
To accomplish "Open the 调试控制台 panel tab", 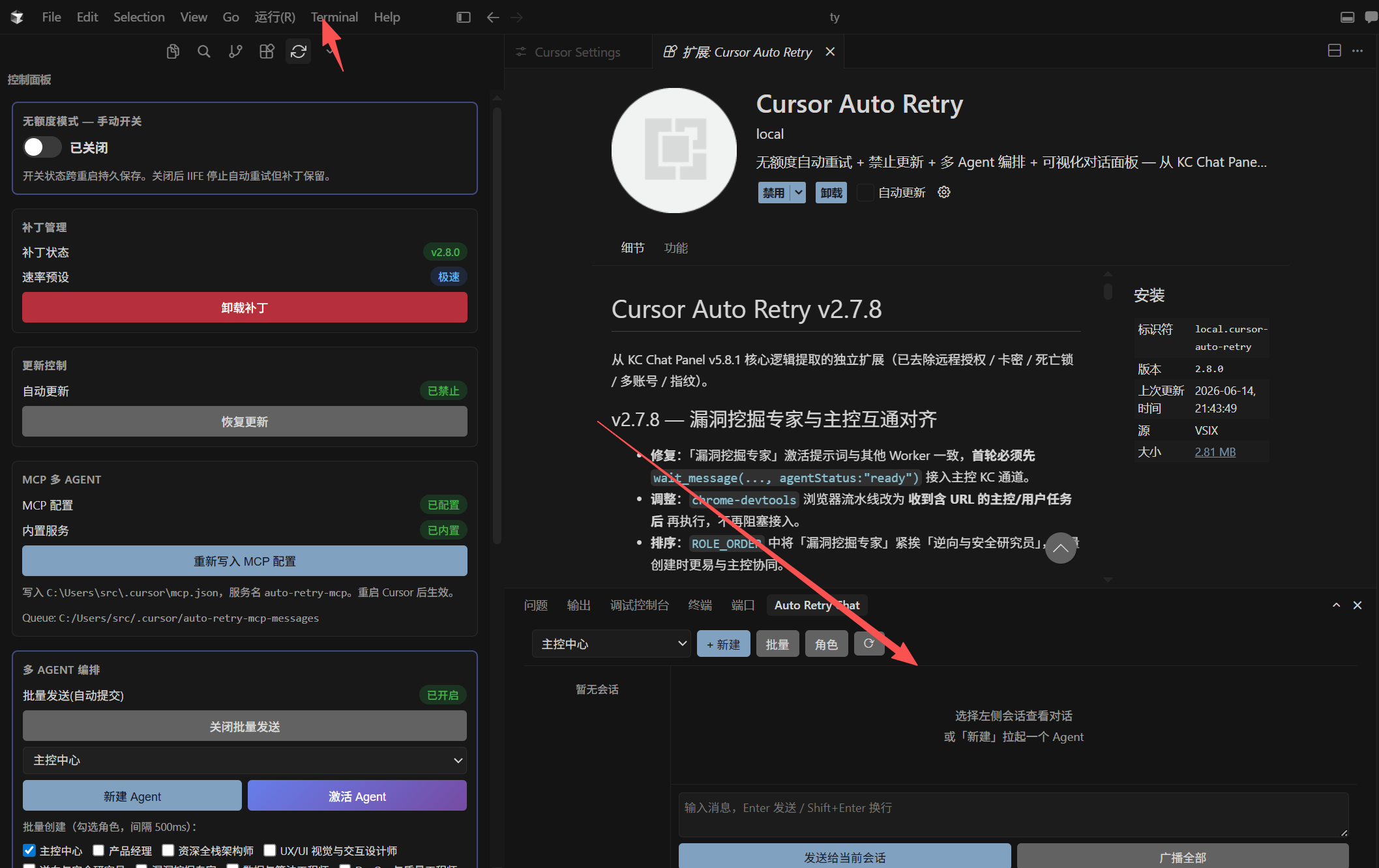I will 640,605.
